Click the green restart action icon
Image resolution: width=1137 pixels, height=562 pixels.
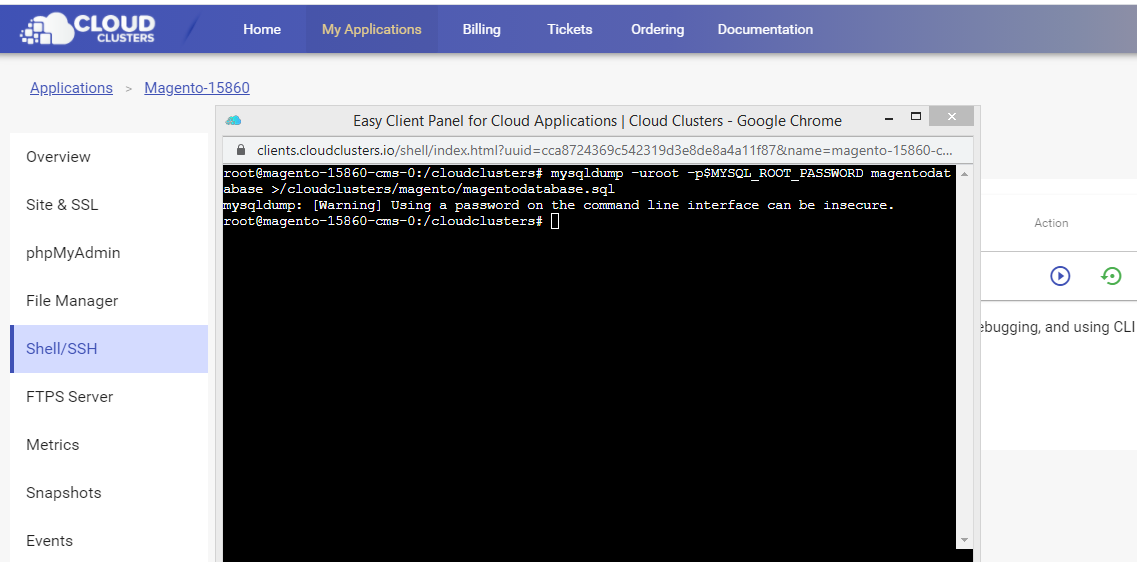point(1111,275)
